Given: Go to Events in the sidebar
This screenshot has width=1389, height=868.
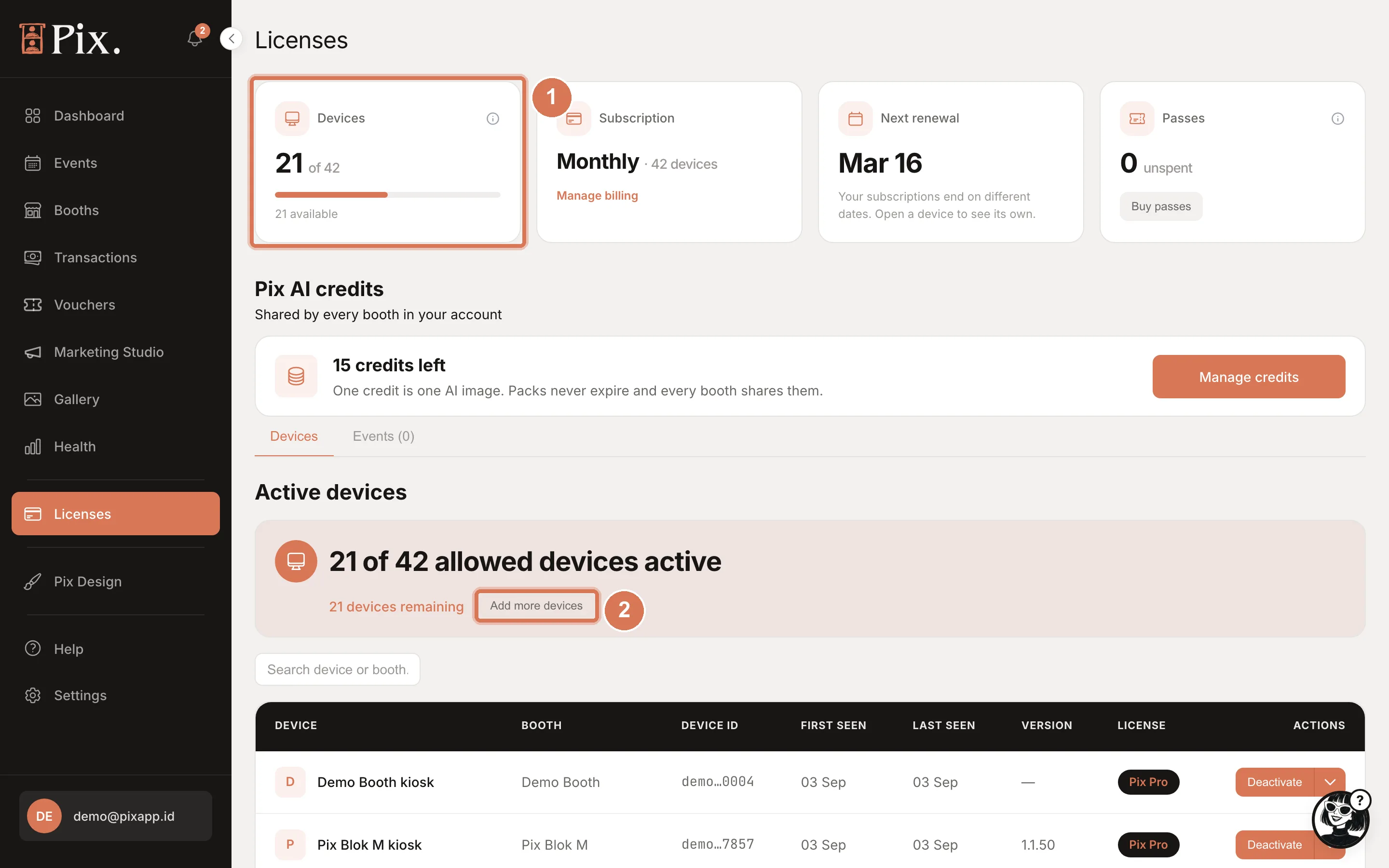Looking at the screenshot, I should click(x=115, y=163).
